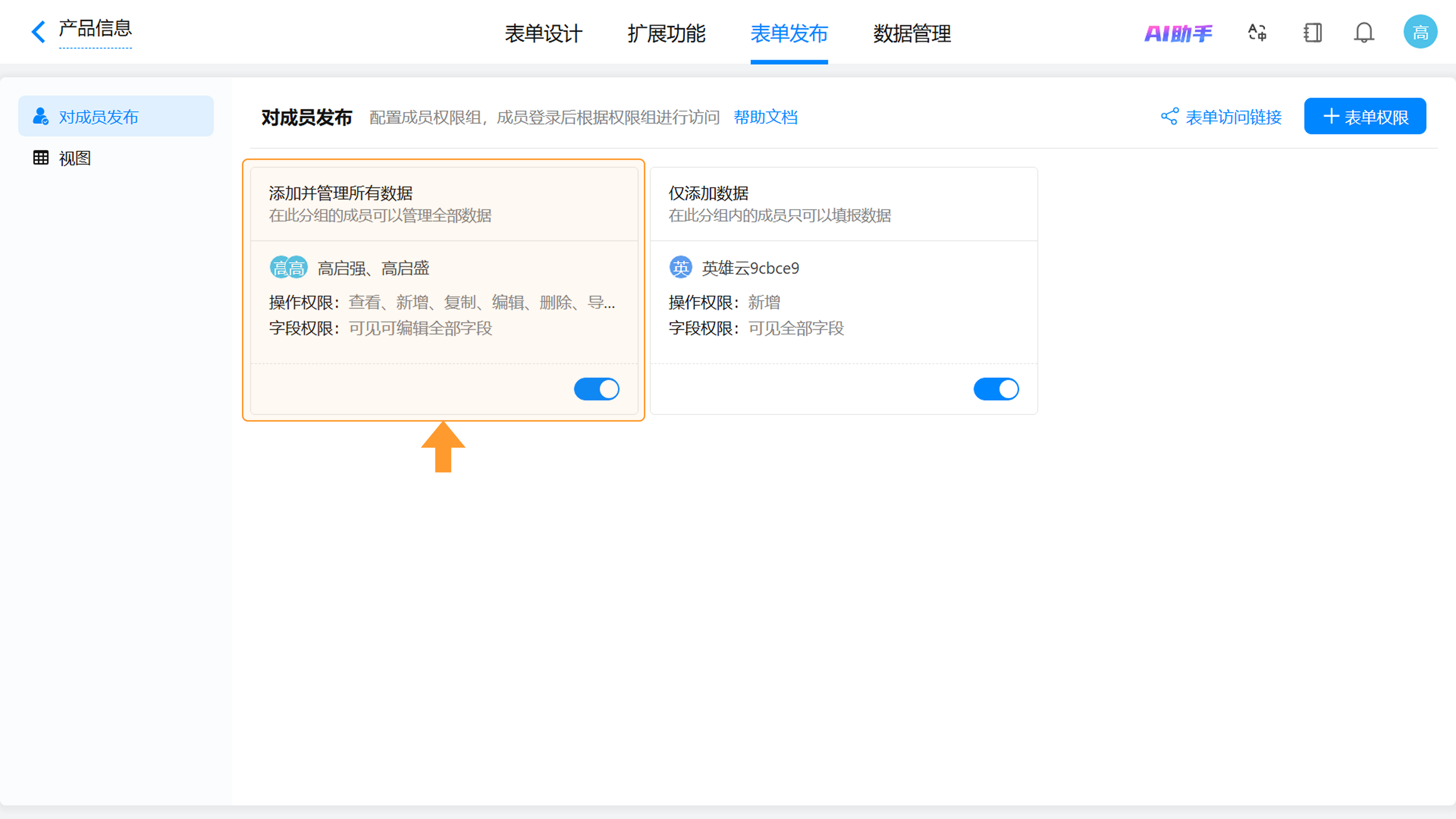The image size is (1456, 819).
Task: Click 可见可编辑全部字段 field permission text
Action: pyautogui.click(x=420, y=328)
